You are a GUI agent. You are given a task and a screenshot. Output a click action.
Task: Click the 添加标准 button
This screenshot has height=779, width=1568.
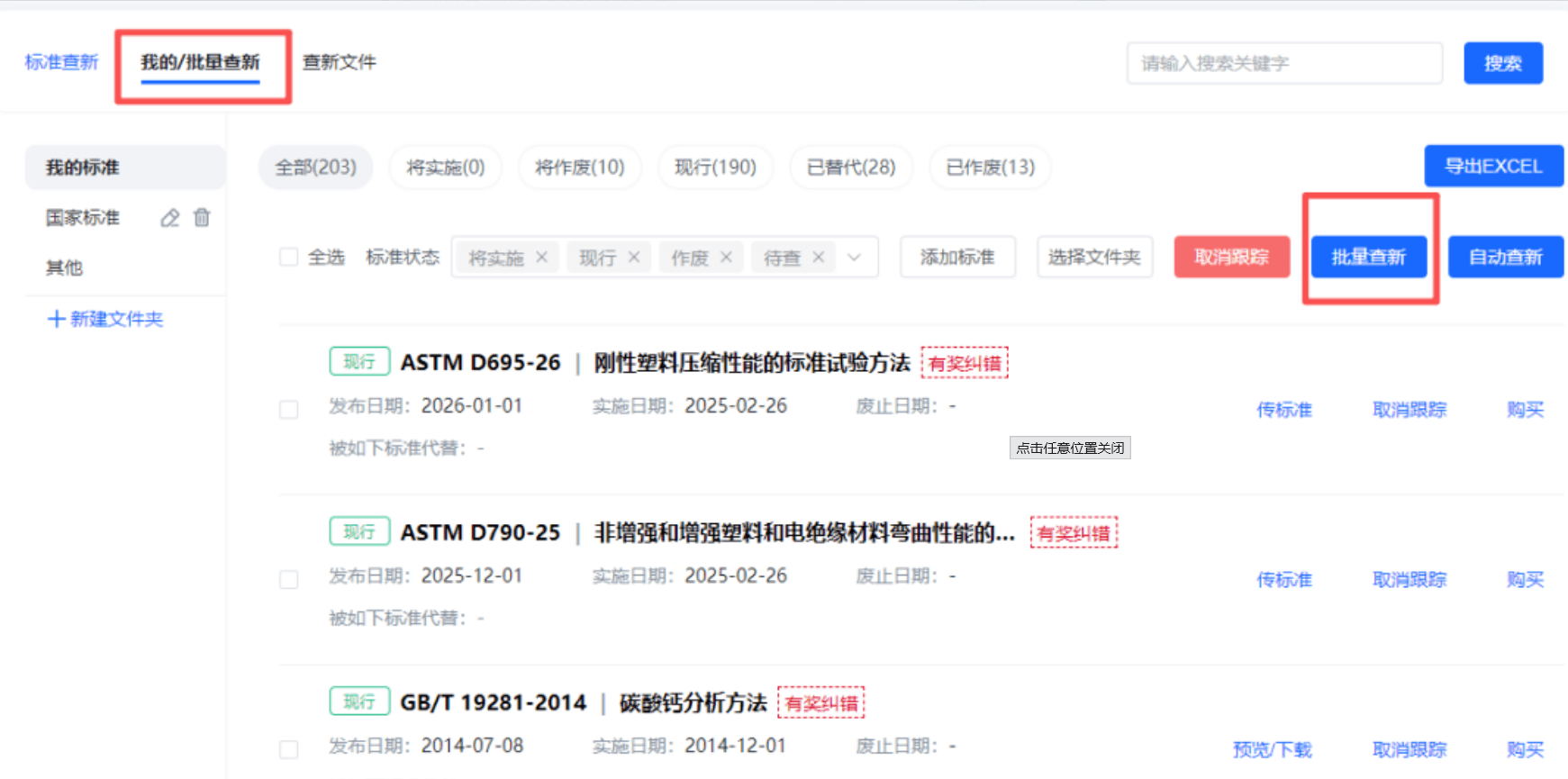coord(957,257)
